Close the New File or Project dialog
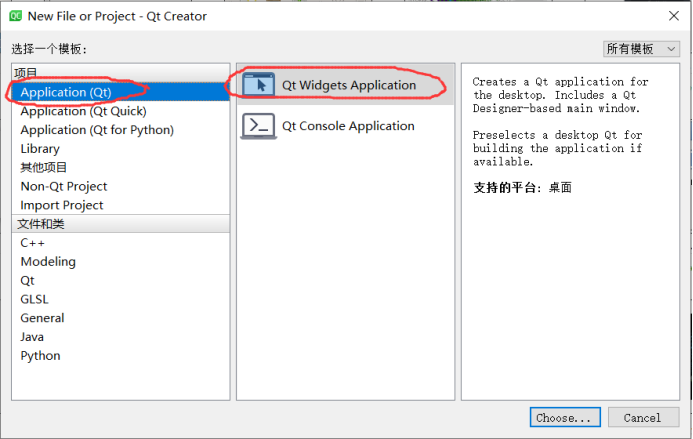This screenshot has height=439, width=693. click(674, 16)
